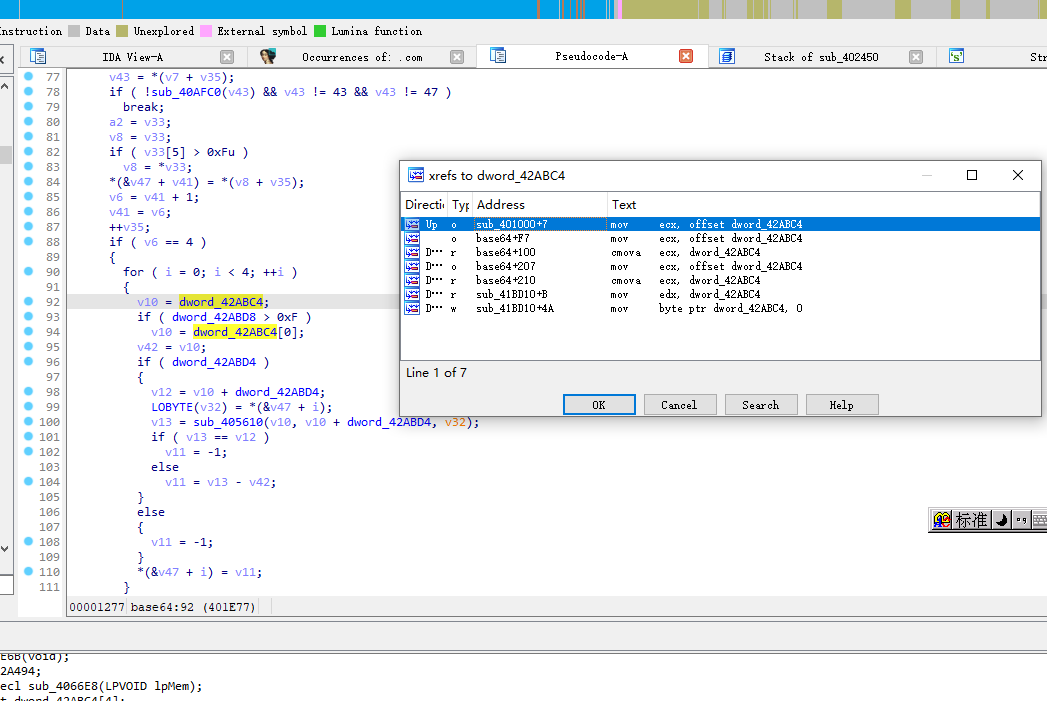Toggle the IME punctuation mode button
Image resolution: width=1047 pixels, height=701 pixels.
coord(1020,520)
